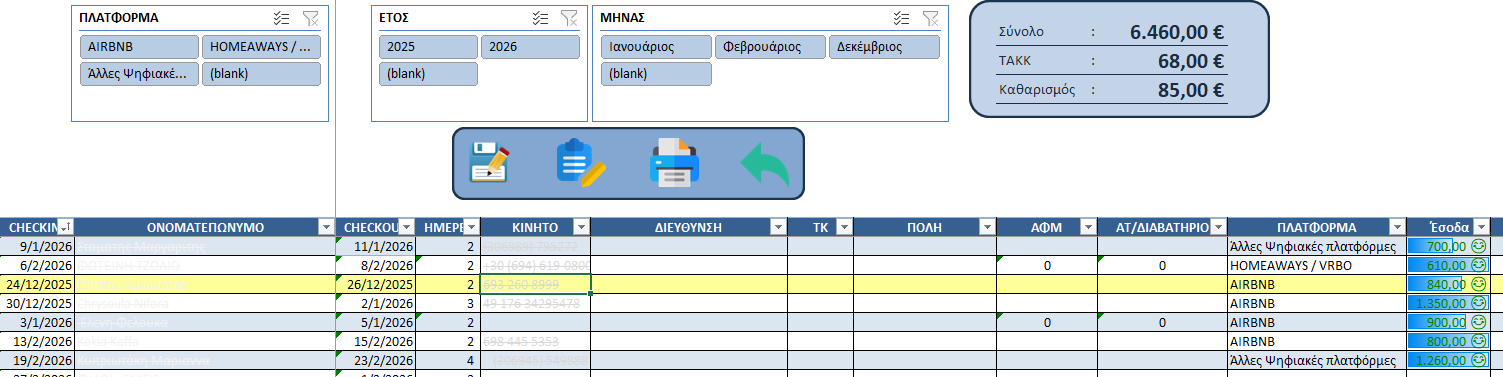1503x377 pixels.
Task: Toggle multi-select in ΠΛΑΤΦΟΡΜΑ slicer
Action: [282, 18]
